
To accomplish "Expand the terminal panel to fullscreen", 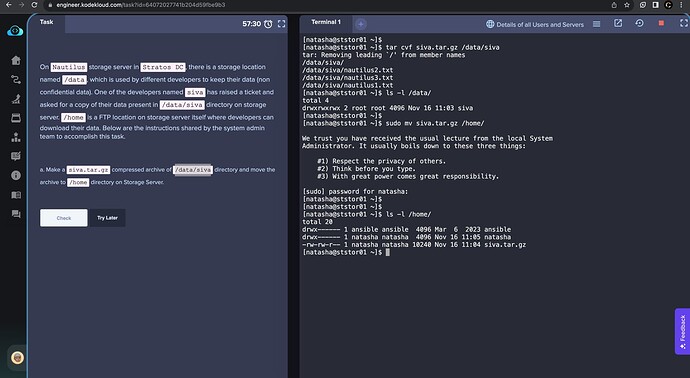I will pyautogui.click(x=683, y=23).
